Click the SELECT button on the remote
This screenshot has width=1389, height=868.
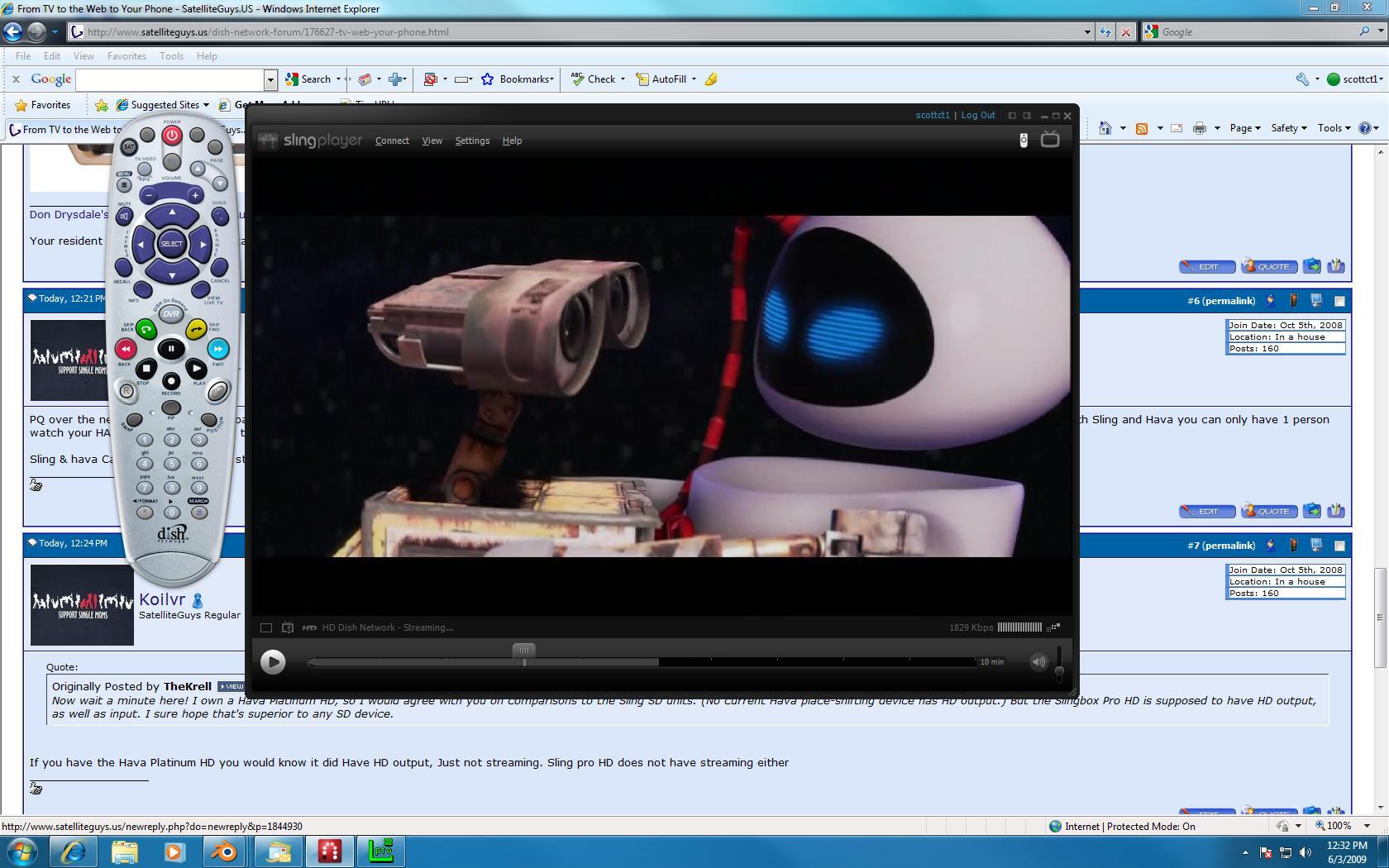pyautogui.click(x=171, y=244)
